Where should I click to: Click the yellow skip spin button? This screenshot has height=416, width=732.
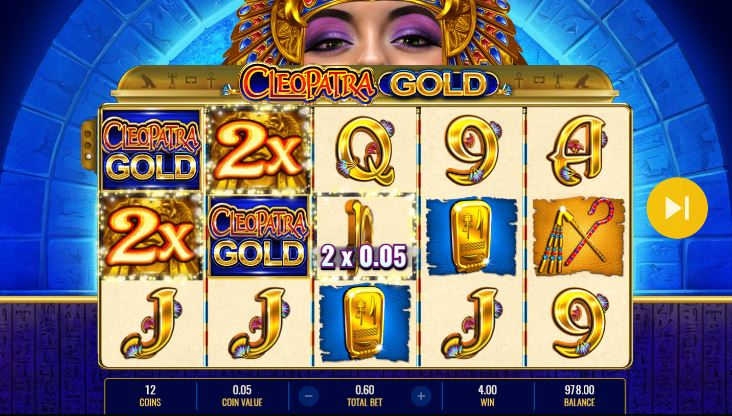pos(677,208)
